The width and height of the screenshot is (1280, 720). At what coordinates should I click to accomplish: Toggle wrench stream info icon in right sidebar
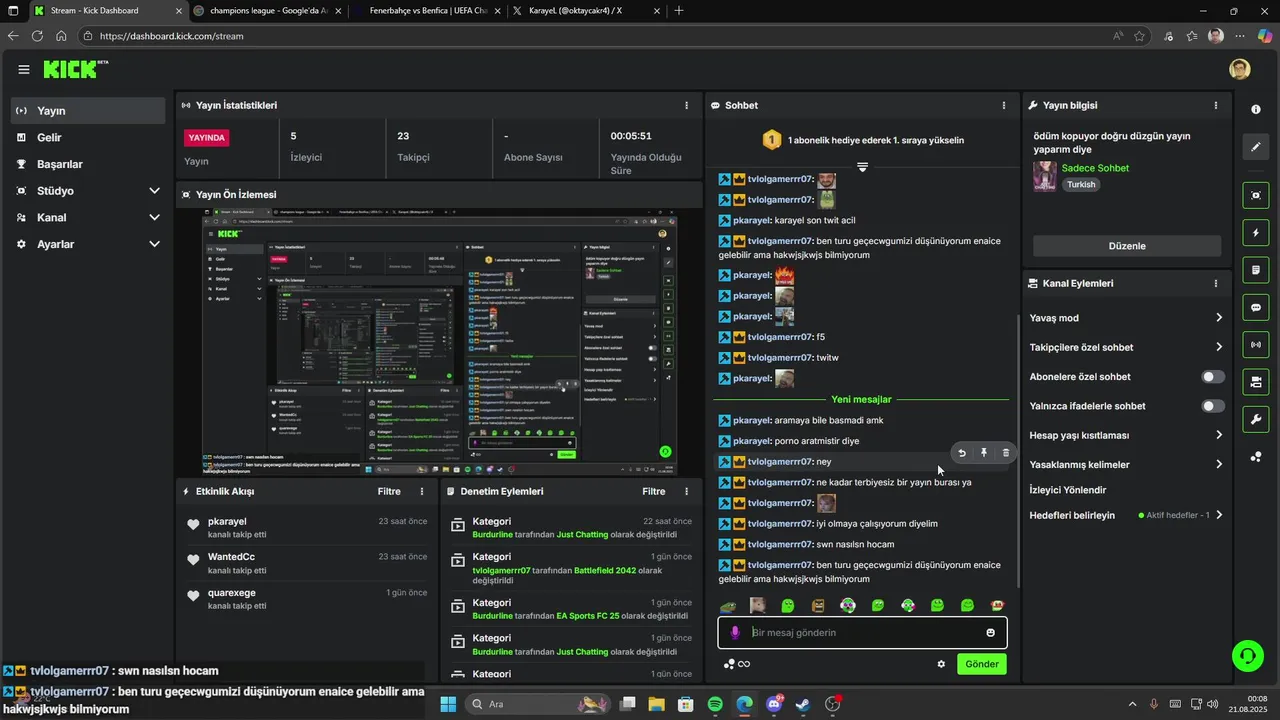(x=1256, y=419)
